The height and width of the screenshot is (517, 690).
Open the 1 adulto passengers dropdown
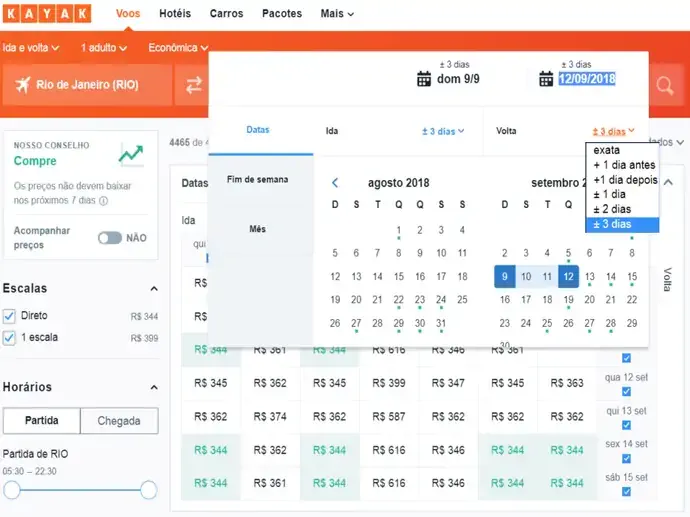pyautogui.click(x=104, y=48)
